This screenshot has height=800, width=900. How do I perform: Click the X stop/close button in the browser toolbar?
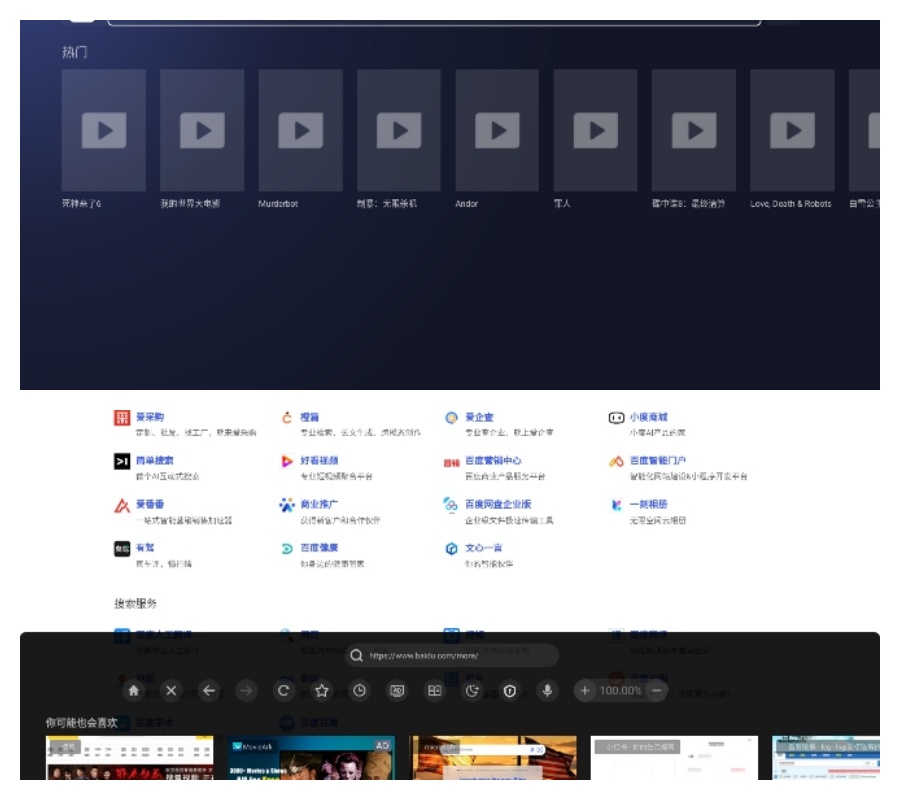click(171, 690)
